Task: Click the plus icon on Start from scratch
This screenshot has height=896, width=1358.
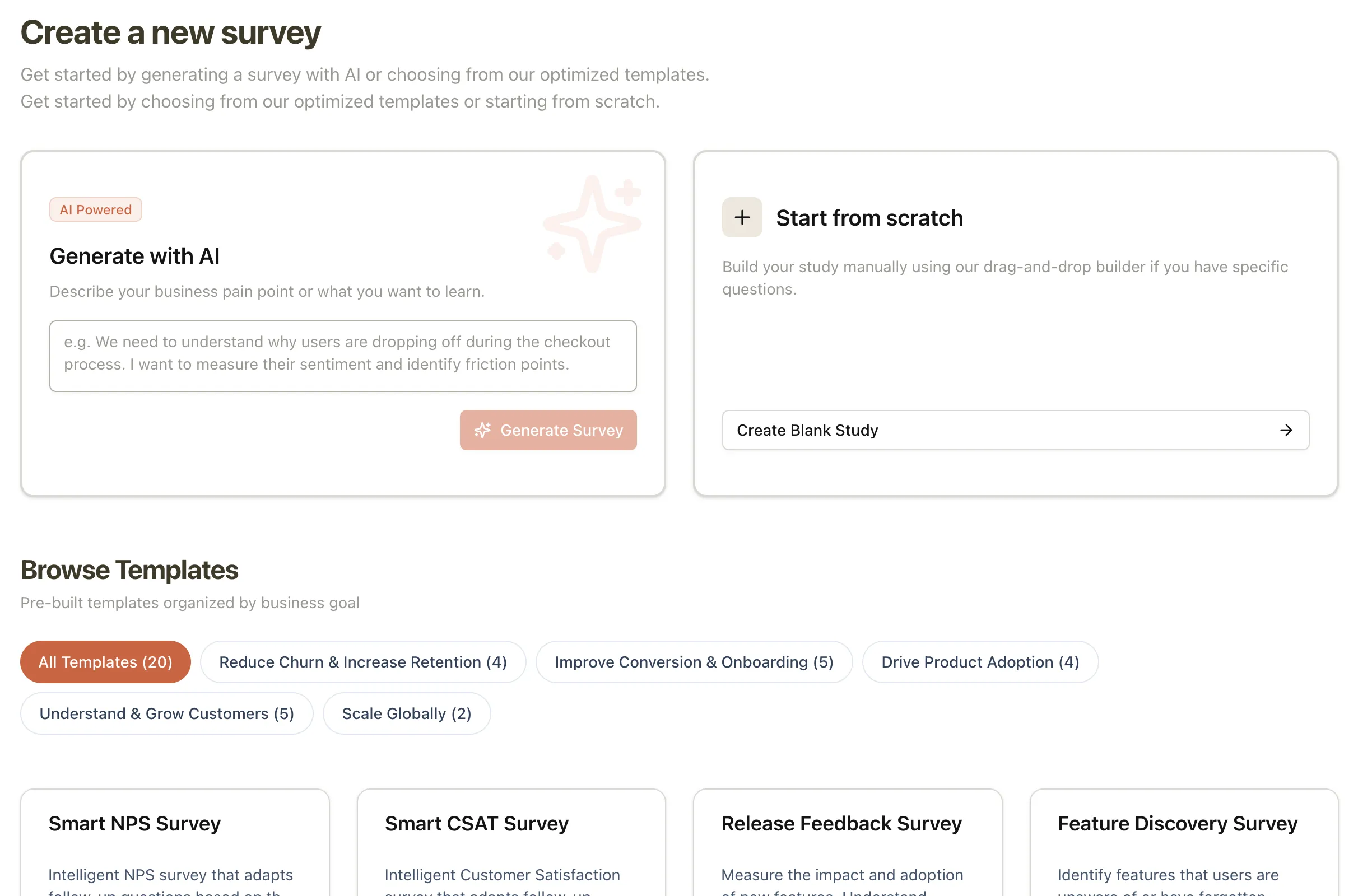Action: [x=741, y=217]
